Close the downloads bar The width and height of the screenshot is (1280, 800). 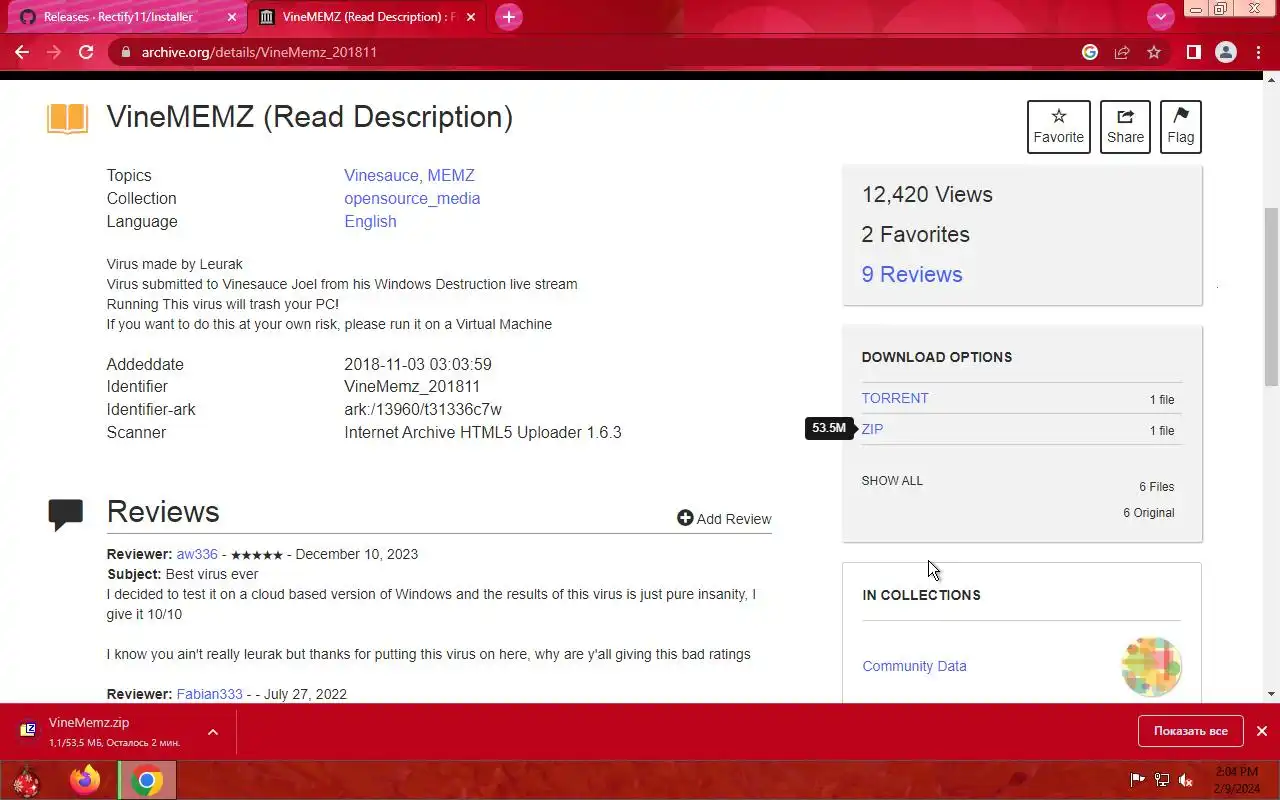[x=1262, y=731]
